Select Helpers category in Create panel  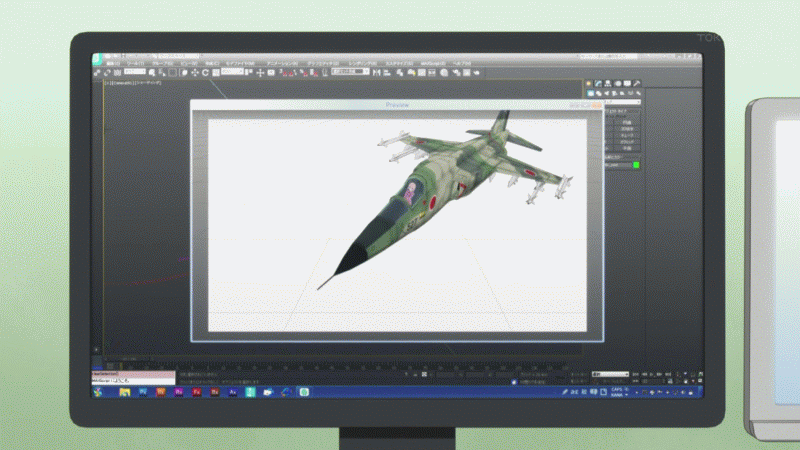click(x=622, y=93)
